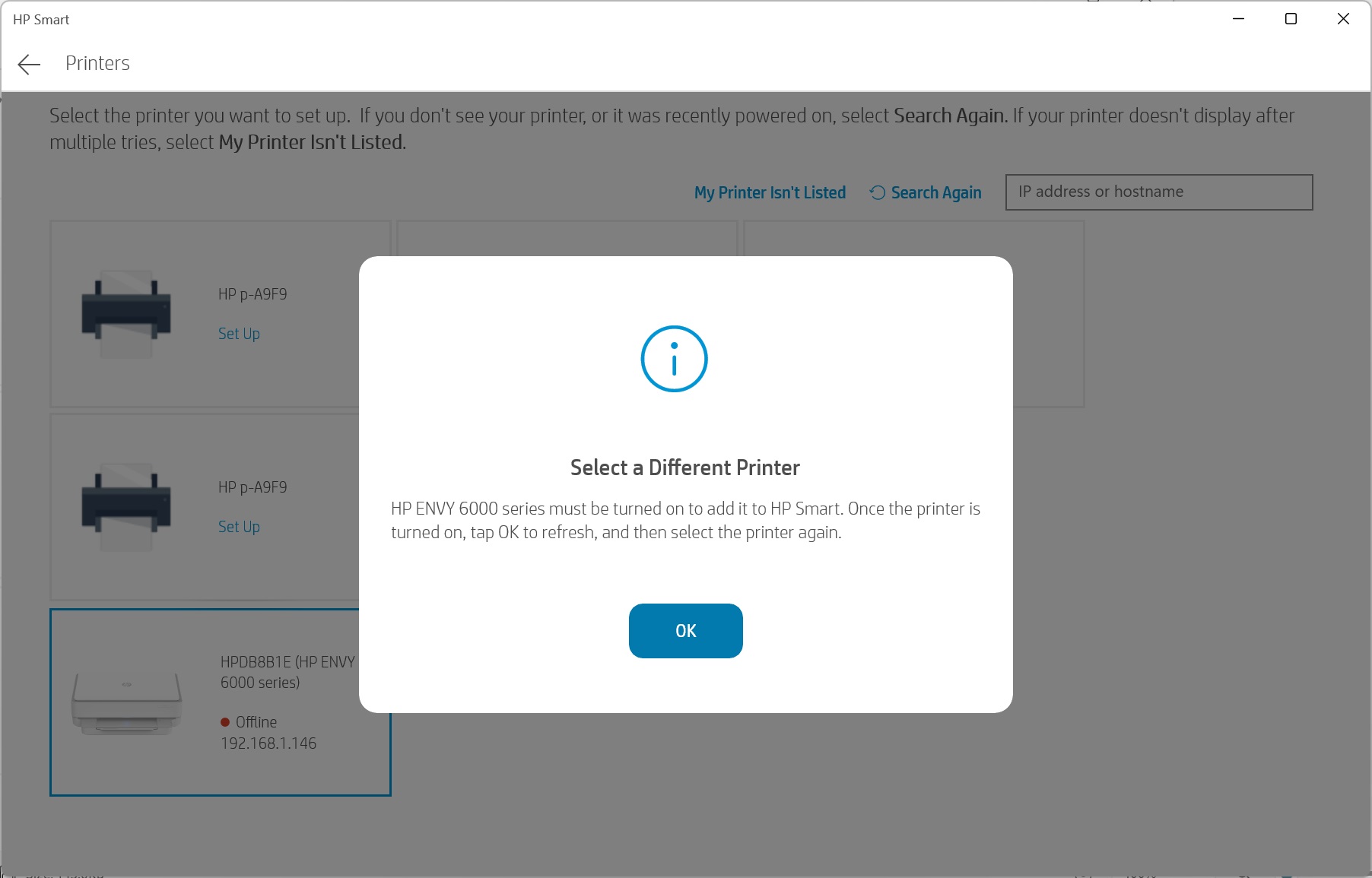The height and width of the screenshot is (878, 1372).
Task: Click the IP address 192.168.1.146
Action: pos(268,743)
